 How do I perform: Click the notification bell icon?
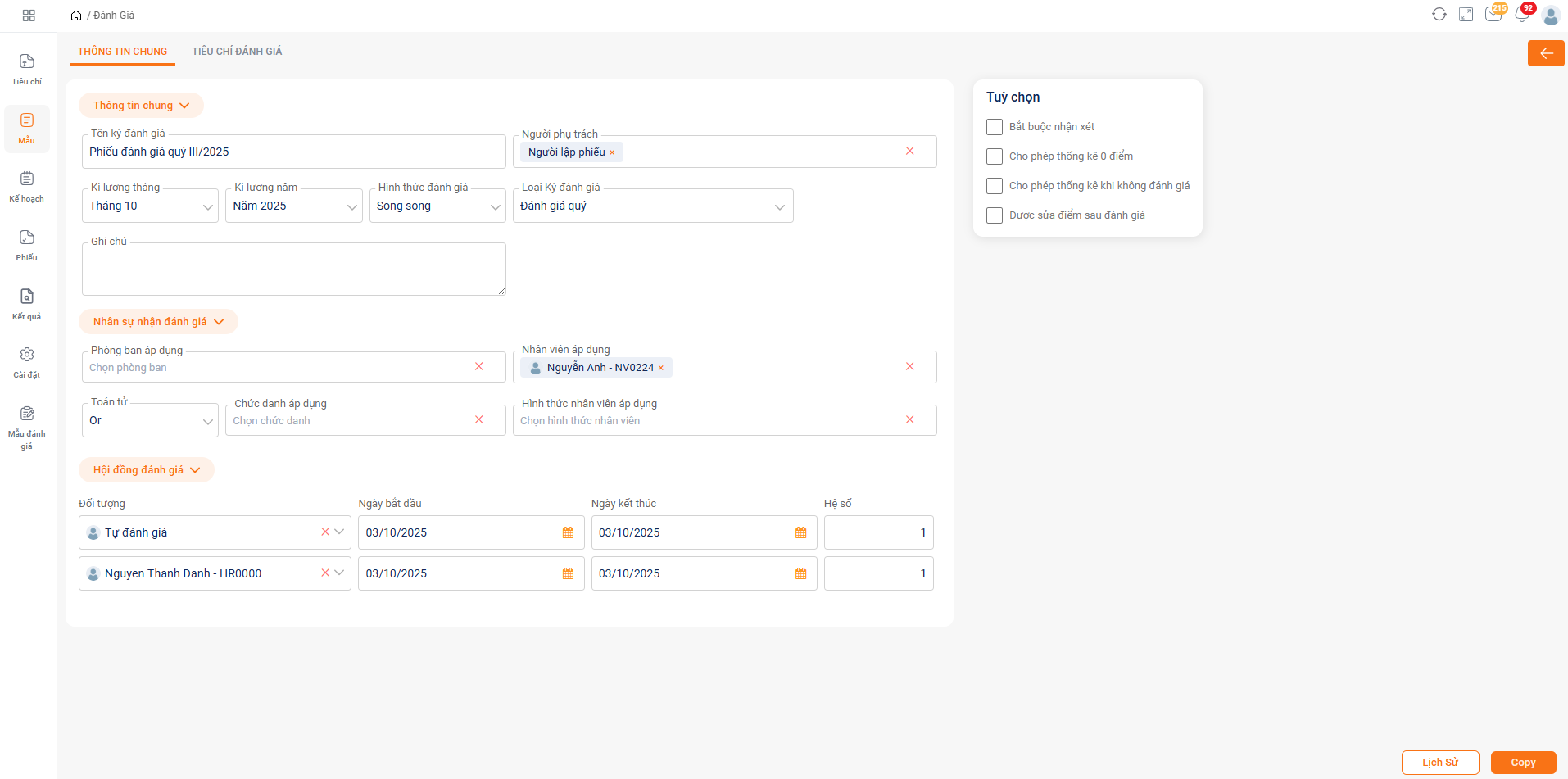tap(1521, 15)
